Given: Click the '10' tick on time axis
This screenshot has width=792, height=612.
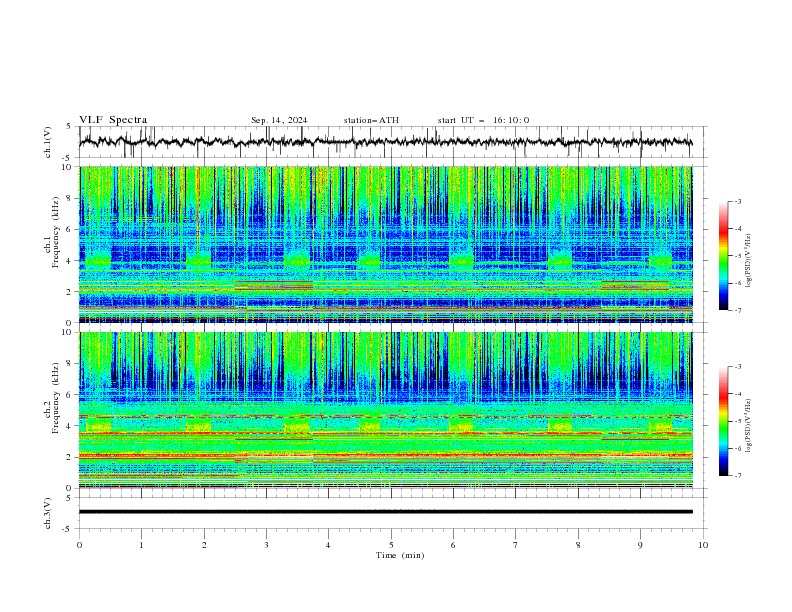Looking at the screenshot, I should [703, 545].
